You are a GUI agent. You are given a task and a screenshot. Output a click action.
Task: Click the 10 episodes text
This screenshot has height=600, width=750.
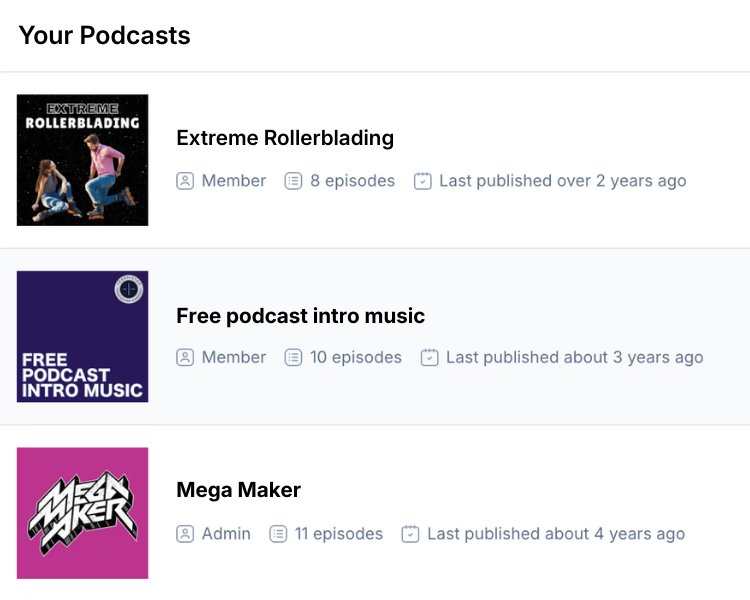pyautogui.click(x=356, y=357)
